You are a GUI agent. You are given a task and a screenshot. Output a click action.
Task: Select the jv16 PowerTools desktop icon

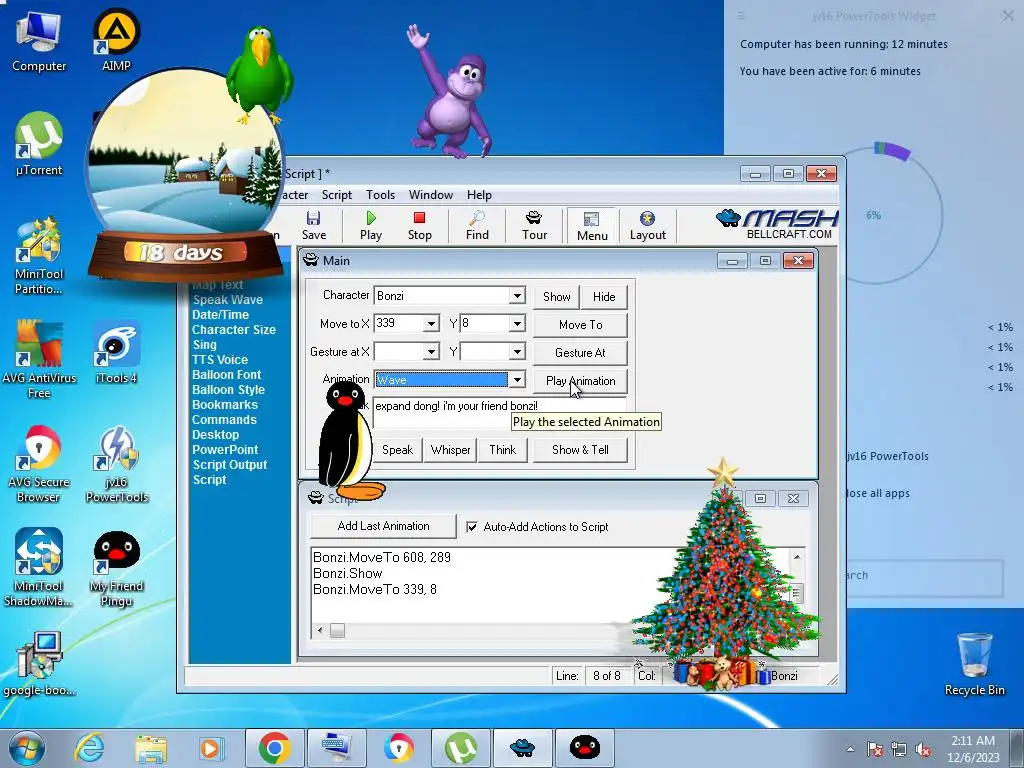point(116,464)
